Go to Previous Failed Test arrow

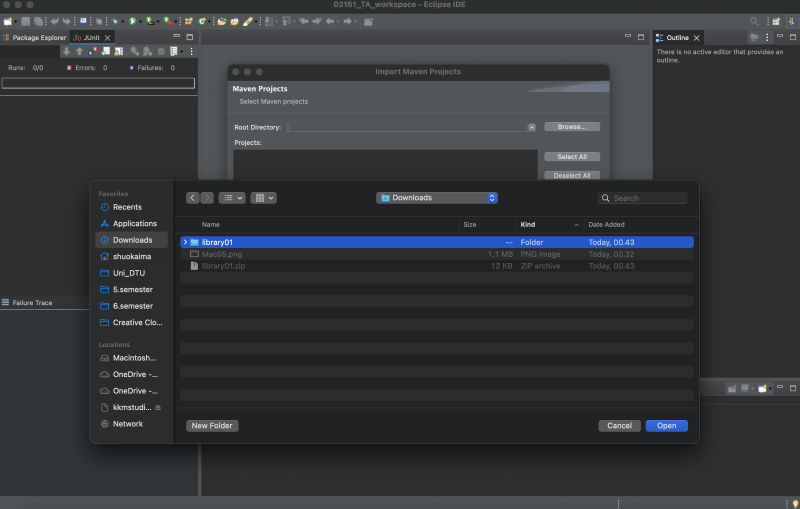[x=79, y=51]
